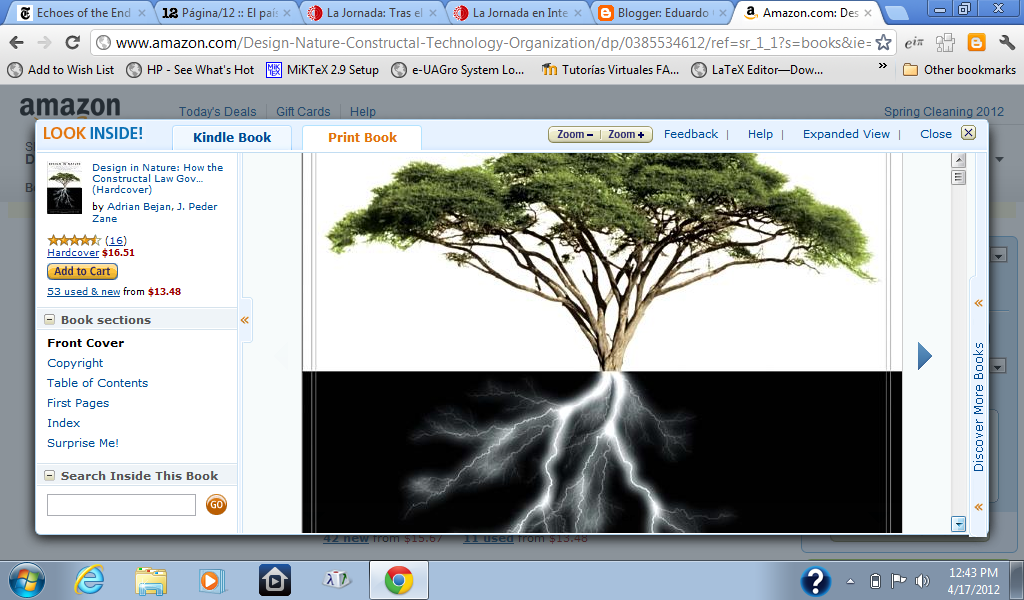Select the Print Book tab
This screenshot has height=600, width=1024.
[x=362, y=137]
